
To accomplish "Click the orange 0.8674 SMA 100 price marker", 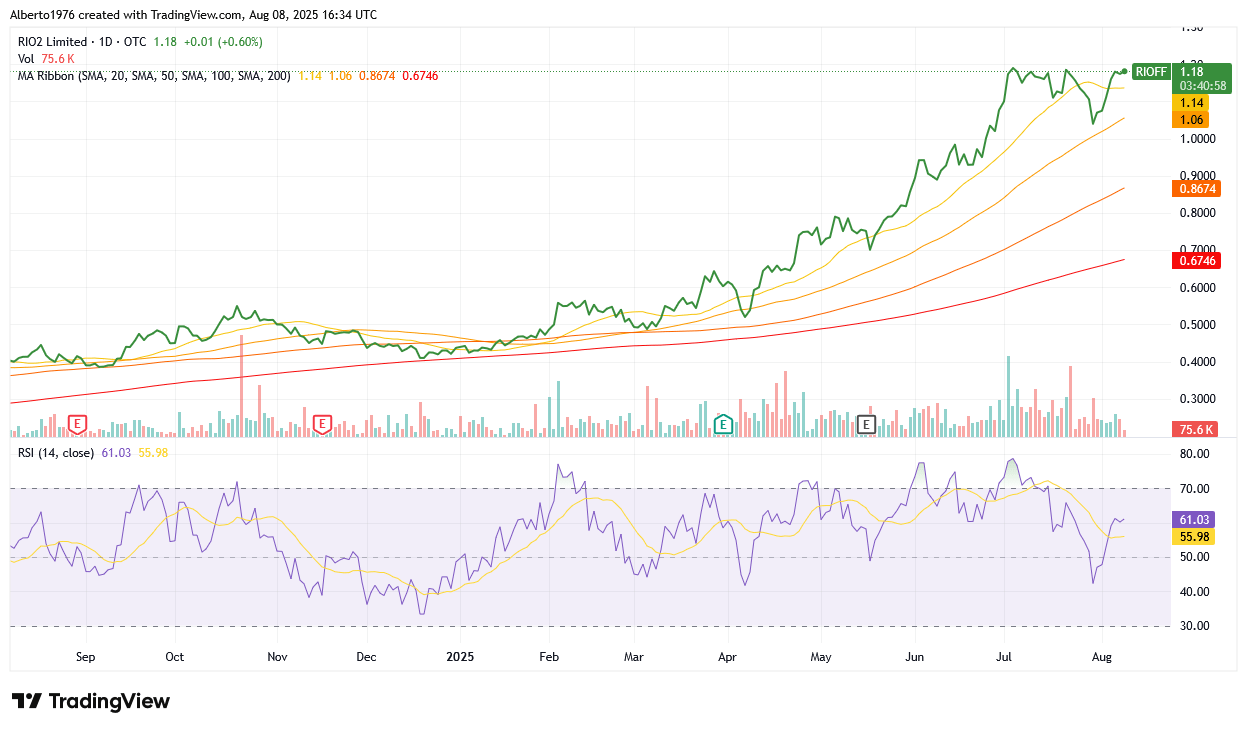I will pos(1196,186).
